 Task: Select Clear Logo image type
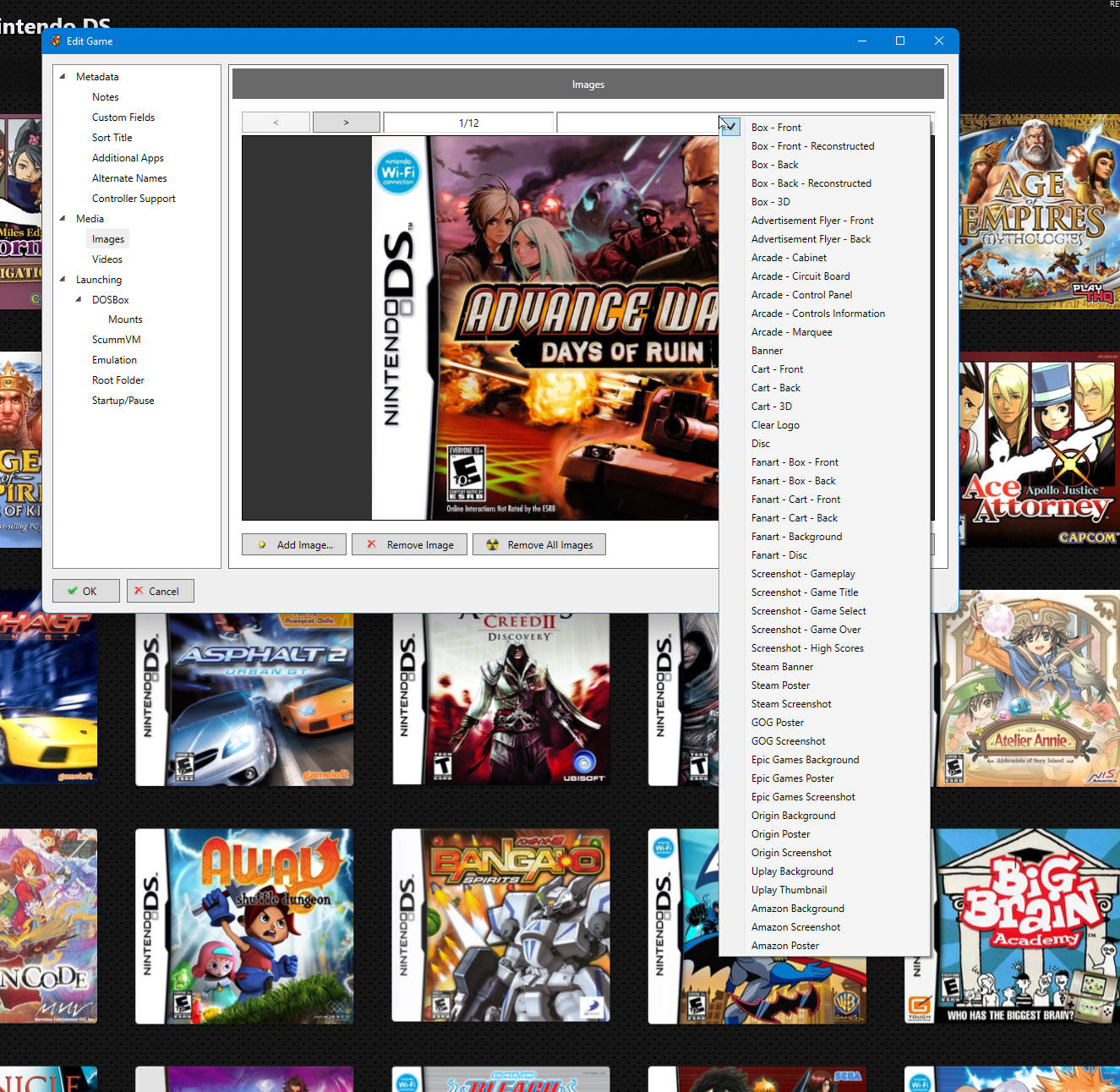pyautogui.click(x=825, y=425)
